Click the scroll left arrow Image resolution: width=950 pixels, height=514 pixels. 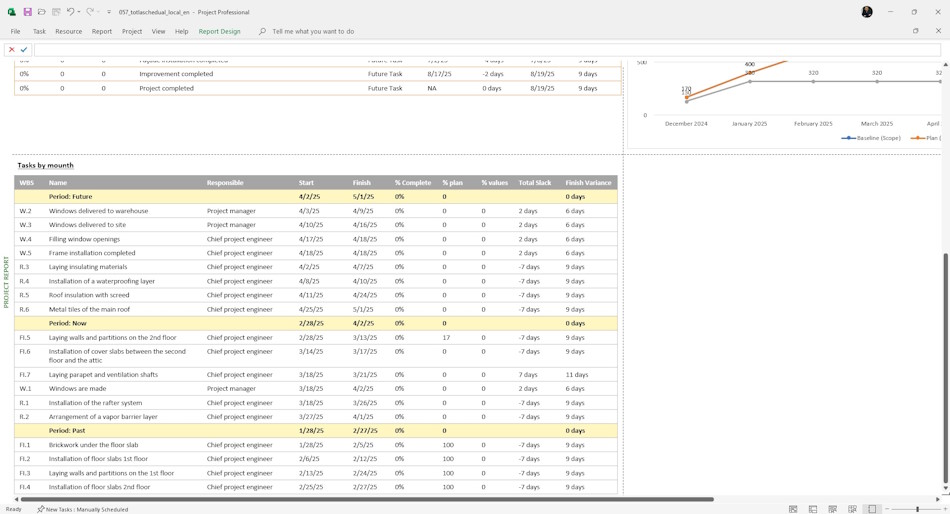[16, 499]
